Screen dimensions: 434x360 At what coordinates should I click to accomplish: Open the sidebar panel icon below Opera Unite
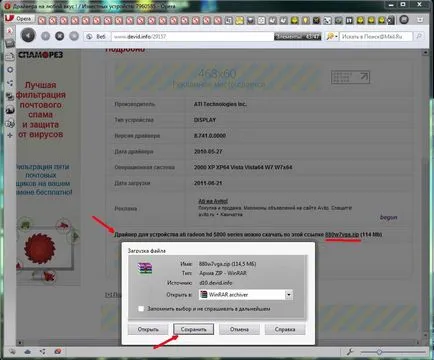click(10, 96)
